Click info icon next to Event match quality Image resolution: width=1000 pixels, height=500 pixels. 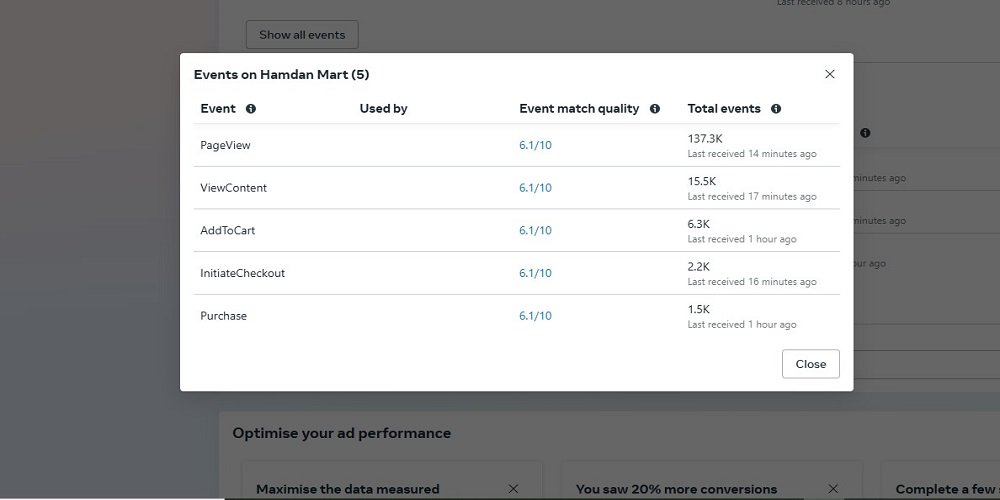pos(655,109)
